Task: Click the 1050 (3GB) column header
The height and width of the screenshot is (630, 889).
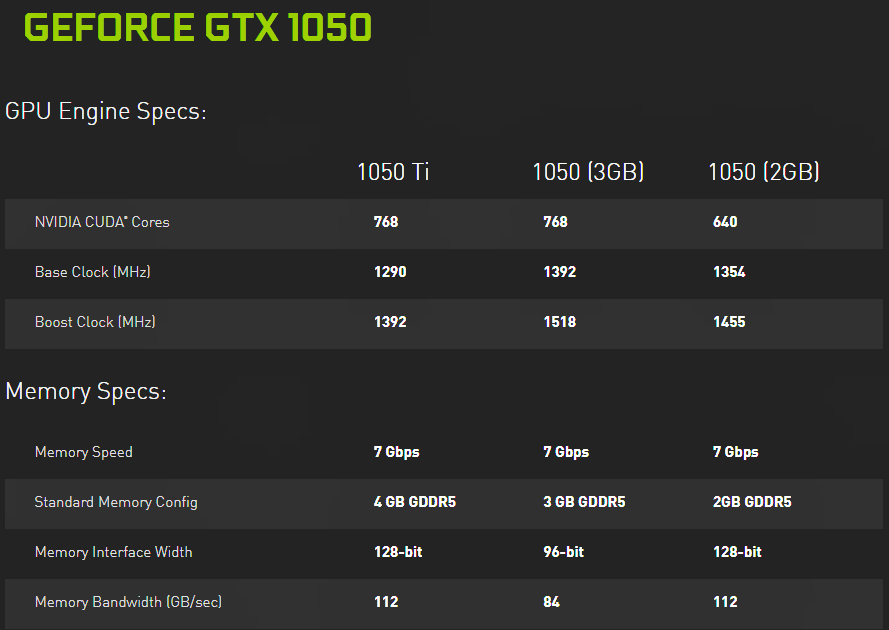Action: click(x=588, y=172)
